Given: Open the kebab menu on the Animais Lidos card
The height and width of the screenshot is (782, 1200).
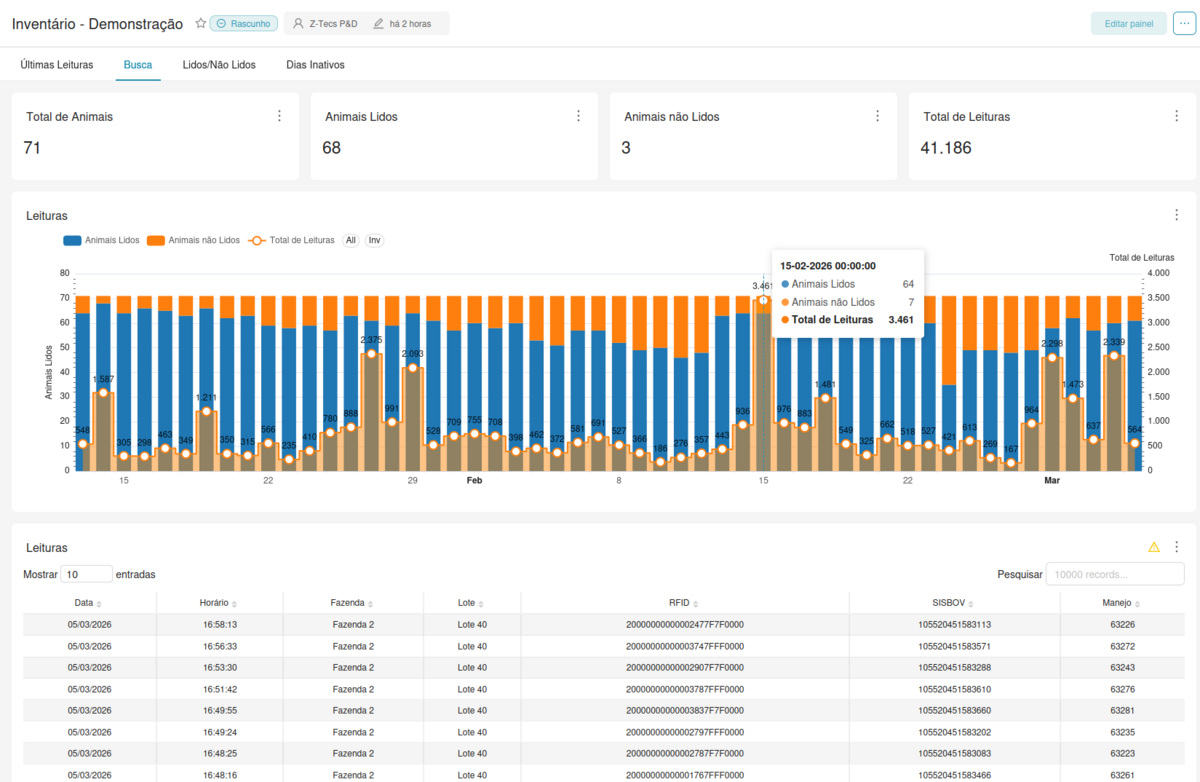Looking at the screenshot, I should pyautogui.click(x=578, y=115).
